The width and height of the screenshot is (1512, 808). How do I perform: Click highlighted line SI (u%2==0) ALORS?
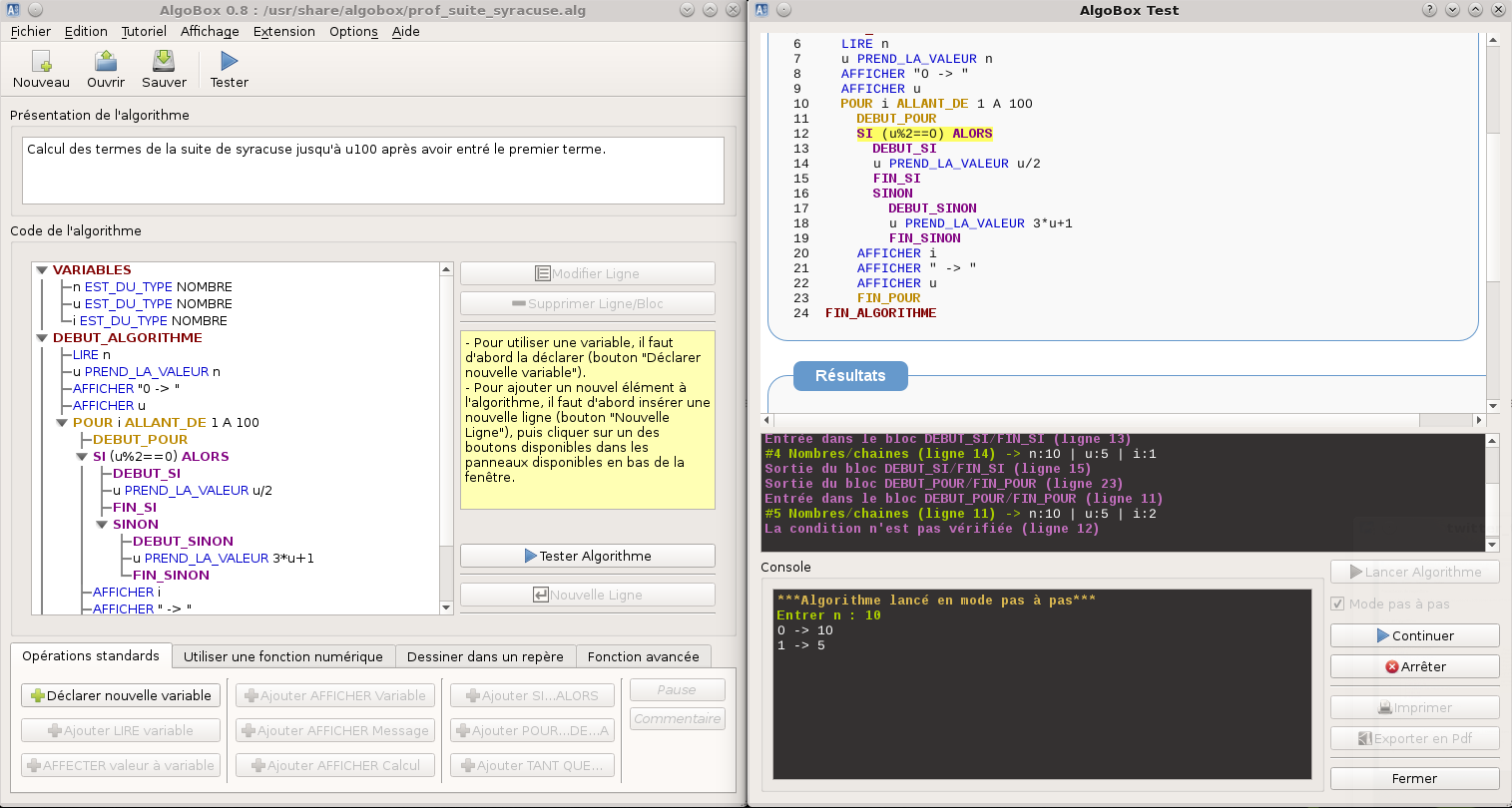[x=924, y=133]
